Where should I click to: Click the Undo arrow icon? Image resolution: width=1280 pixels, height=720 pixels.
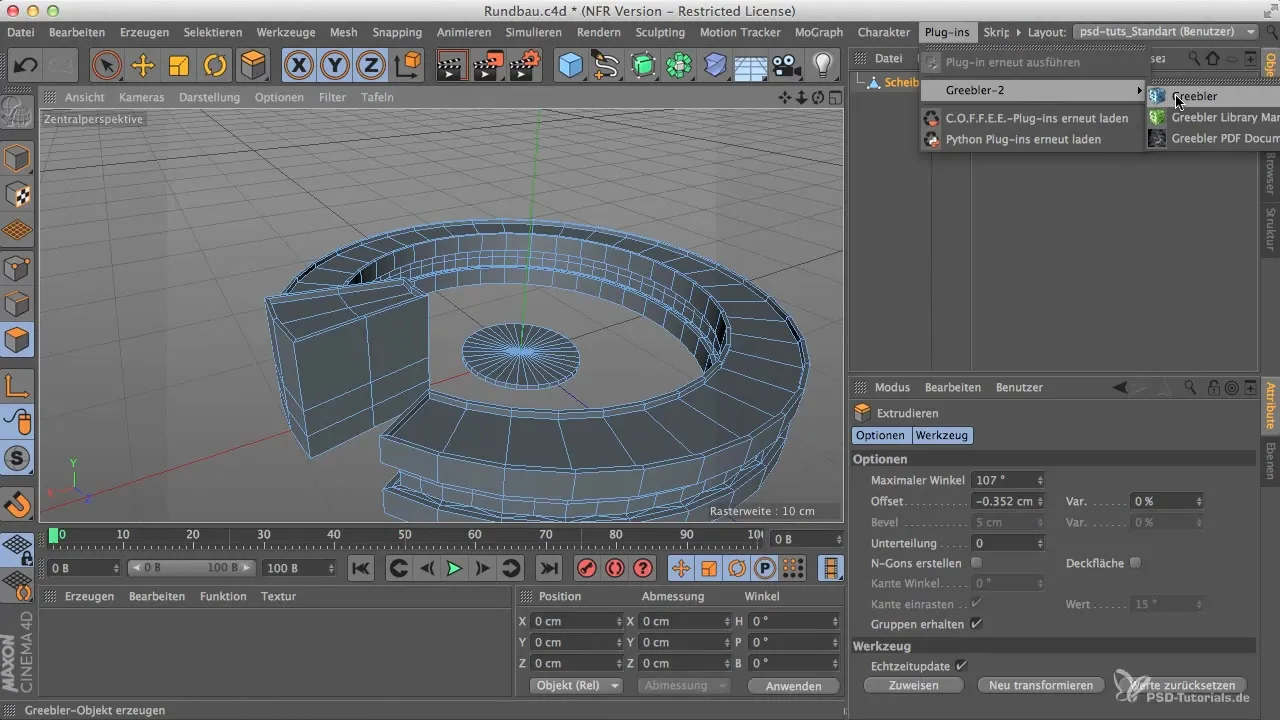pos(26,66)
